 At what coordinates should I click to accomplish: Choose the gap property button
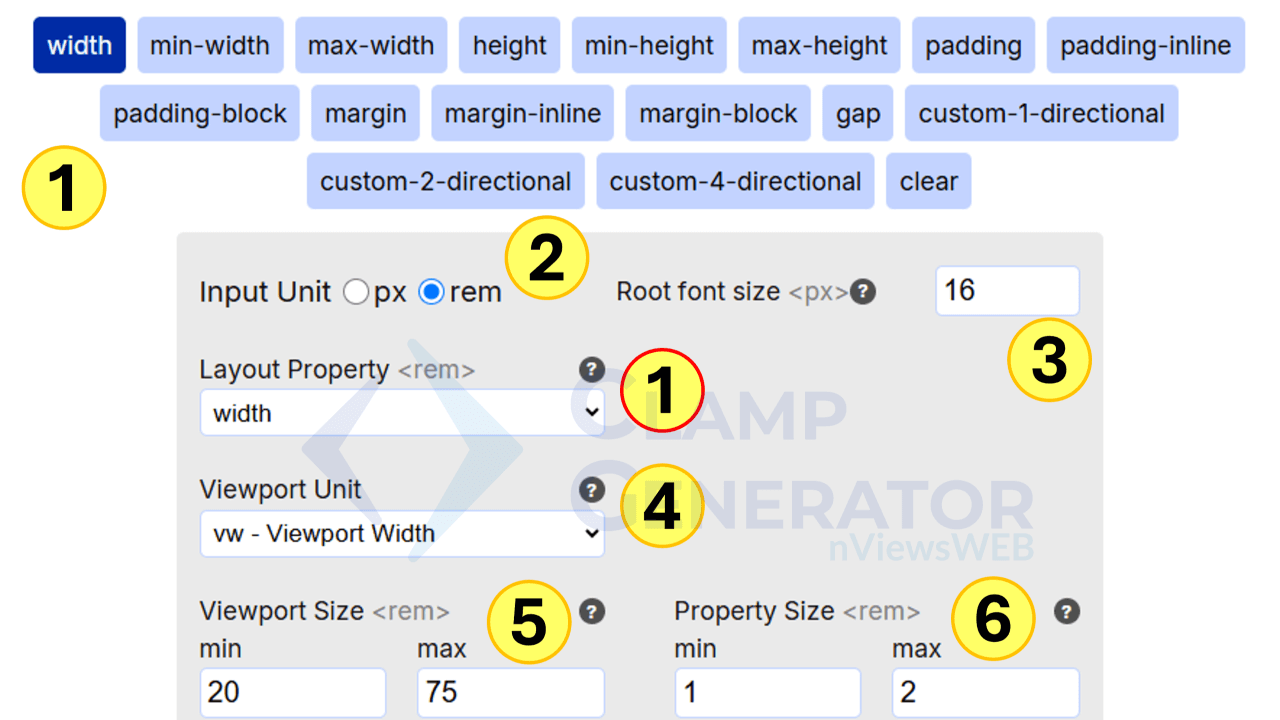click(x=856, y=113)
